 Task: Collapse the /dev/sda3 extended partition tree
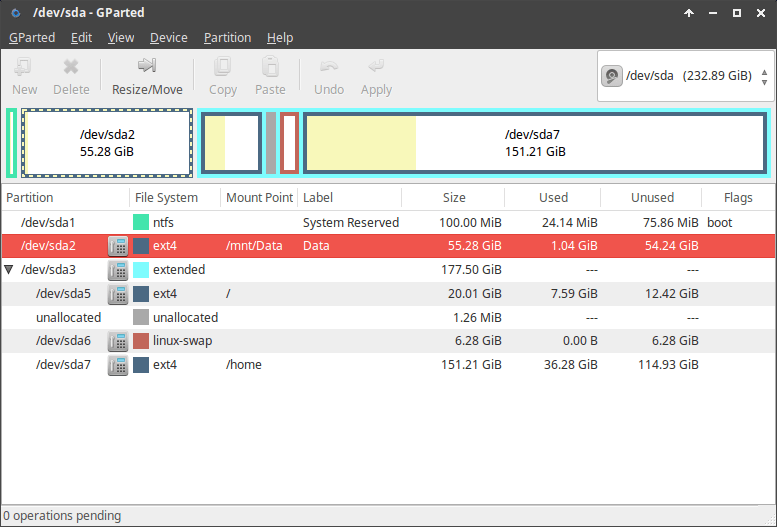click(x=9, y=270)
